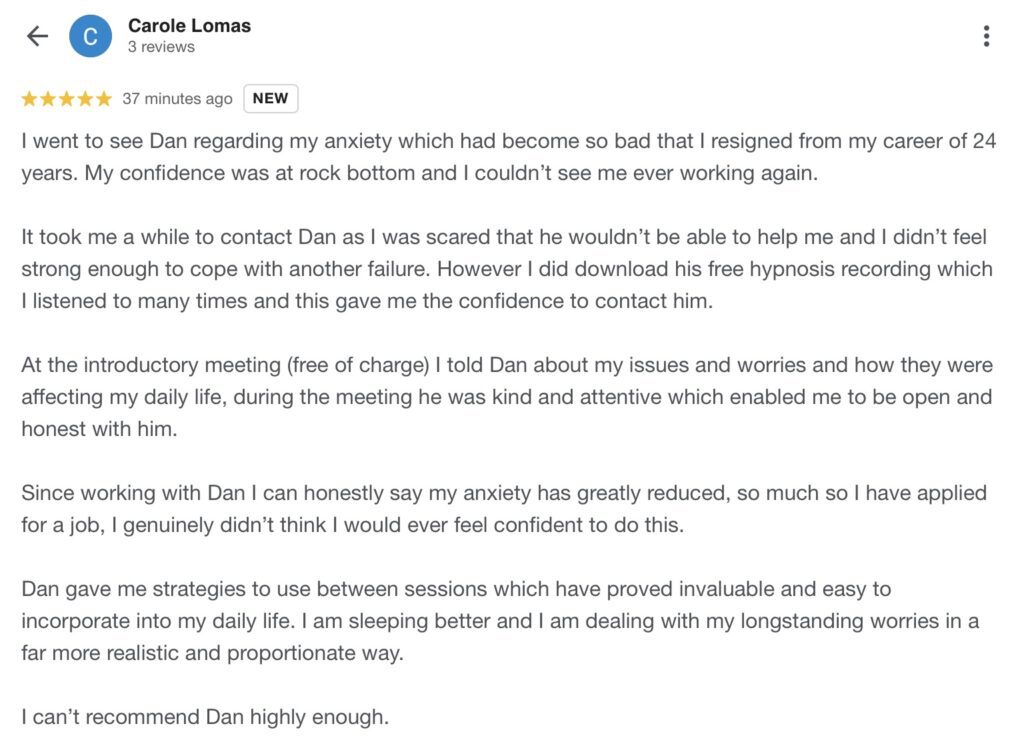The image size is (1024, 748).
Task: Click the third yellow rating star
Action: (x=66, y=99)
